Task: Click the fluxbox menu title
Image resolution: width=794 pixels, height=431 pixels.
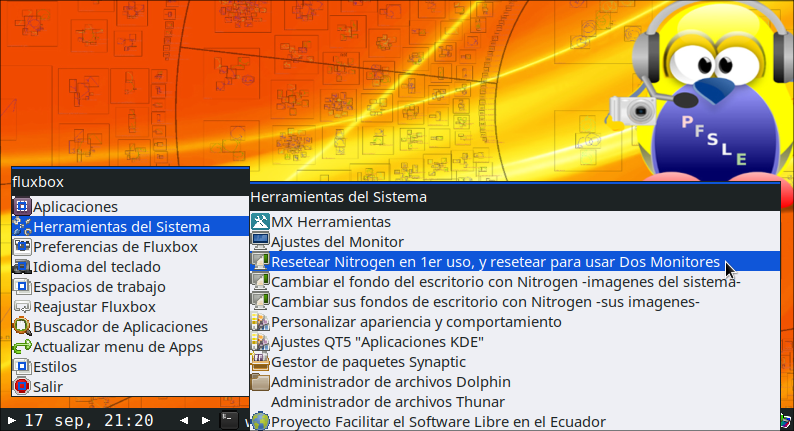Action: [131, 182]
